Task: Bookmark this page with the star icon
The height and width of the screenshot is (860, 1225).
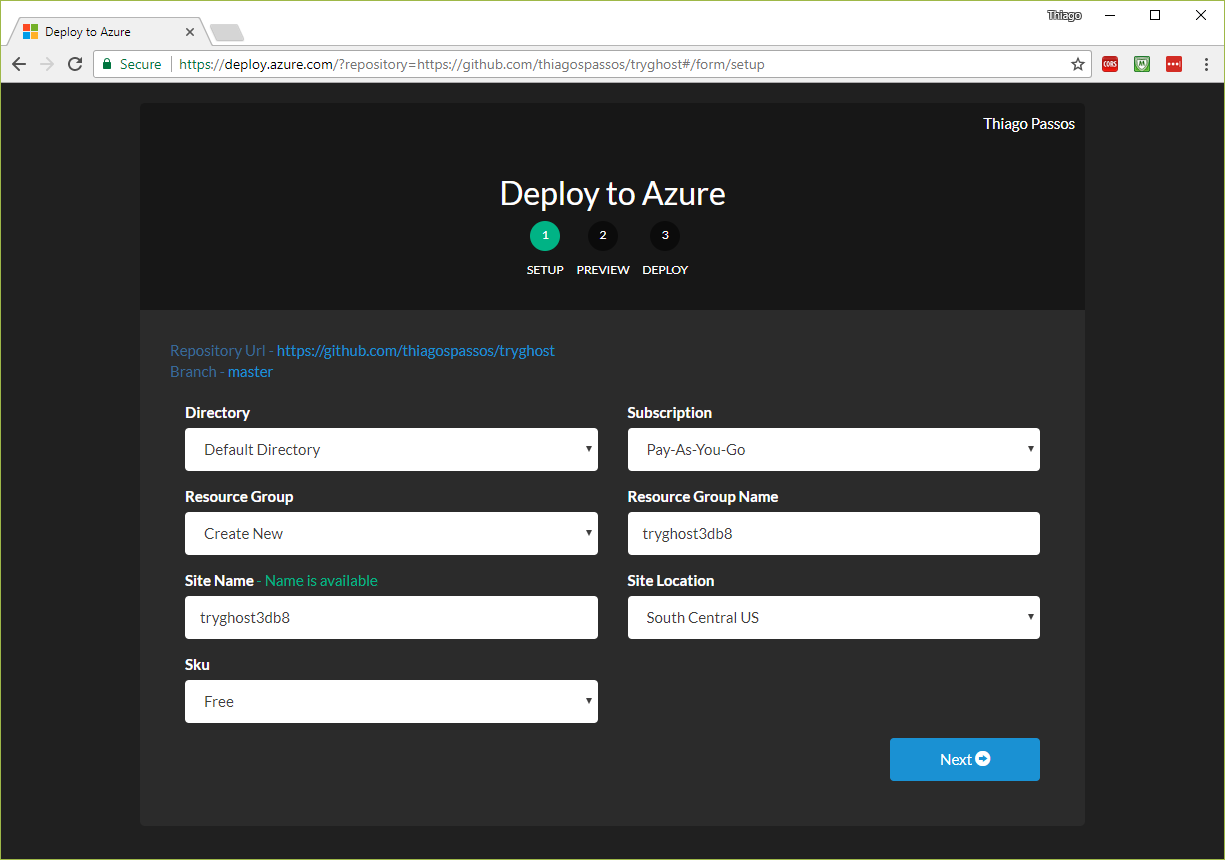Action: pyautogui.click(x=1078, y=64)
